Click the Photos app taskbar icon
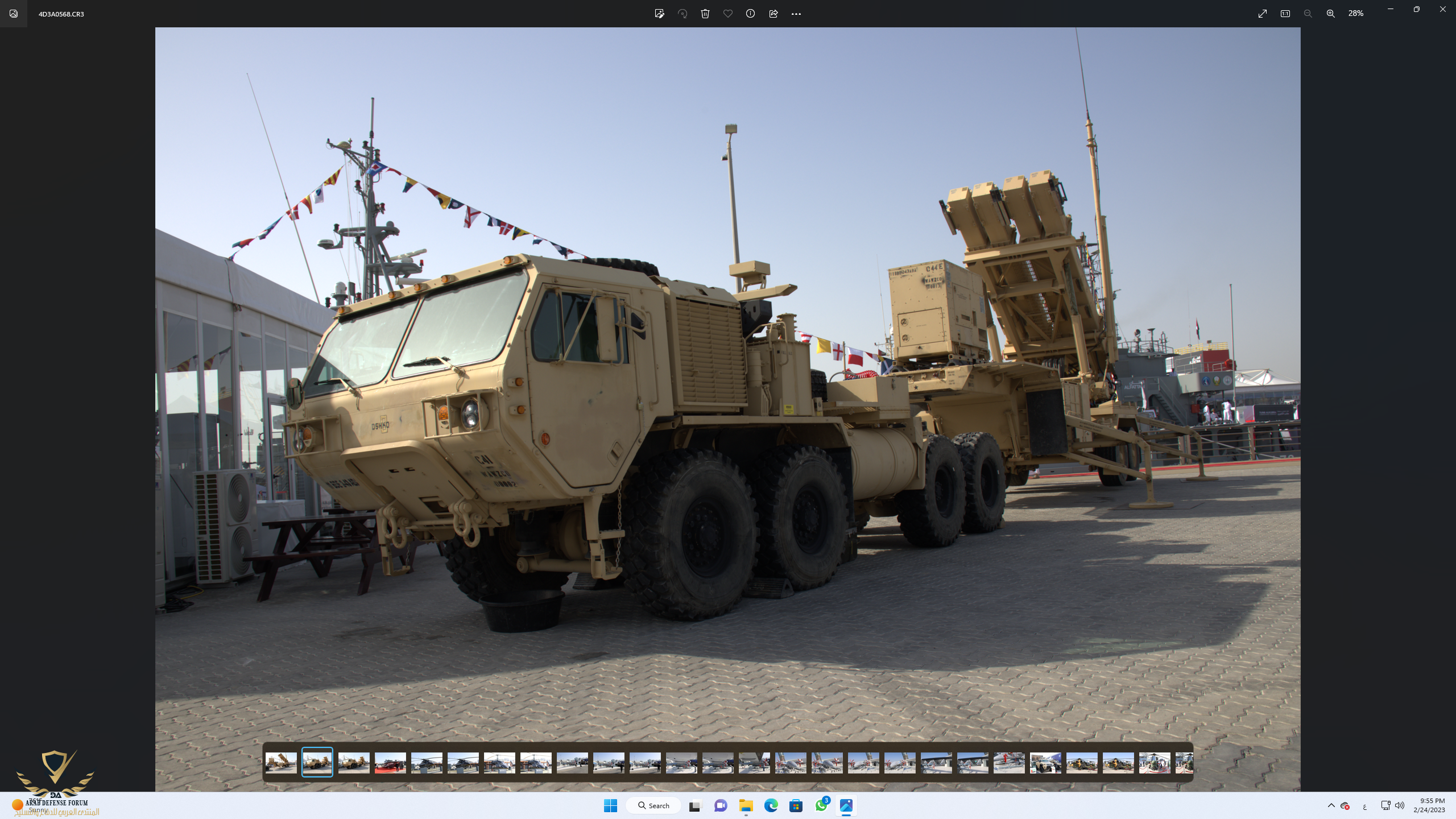The height and width of the screenshot is (819, 1456). point(846,805)
